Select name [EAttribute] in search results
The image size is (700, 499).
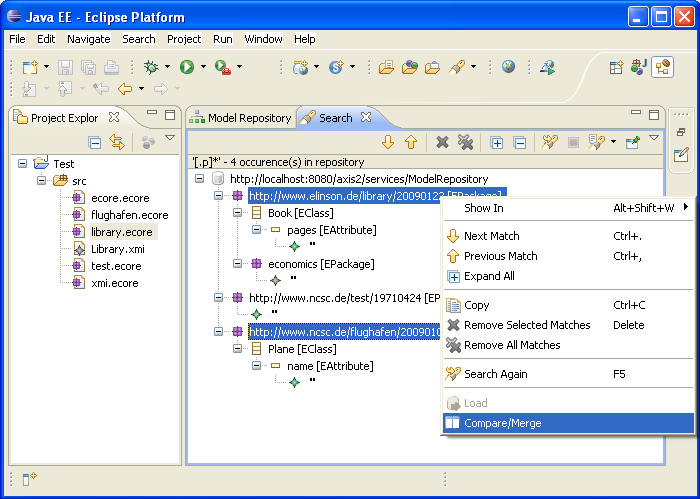[330, 366]
